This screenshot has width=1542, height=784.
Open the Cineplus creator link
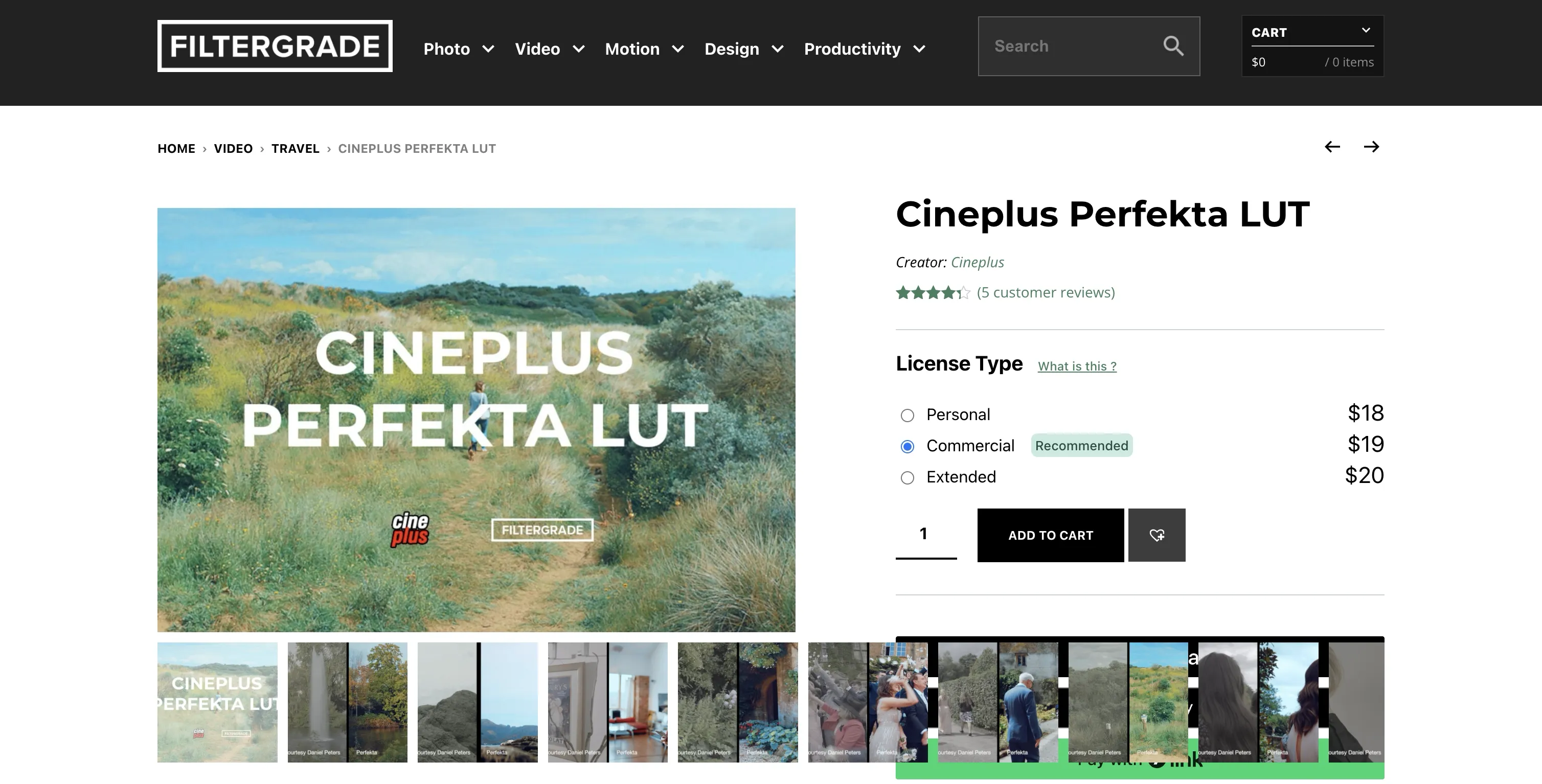coord(977,262)
